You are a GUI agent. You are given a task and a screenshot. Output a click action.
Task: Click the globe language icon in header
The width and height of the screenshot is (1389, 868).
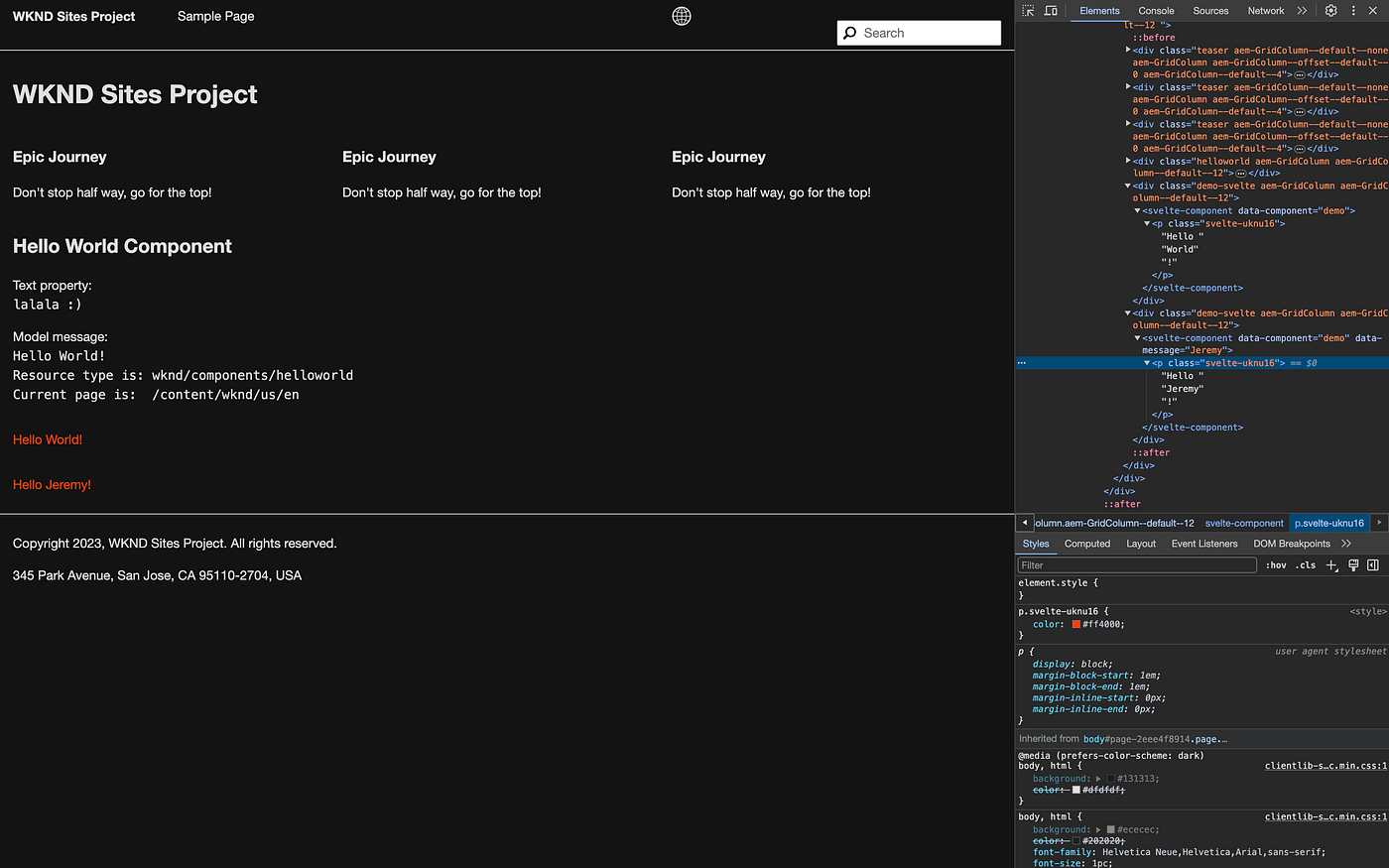(682, 16)
